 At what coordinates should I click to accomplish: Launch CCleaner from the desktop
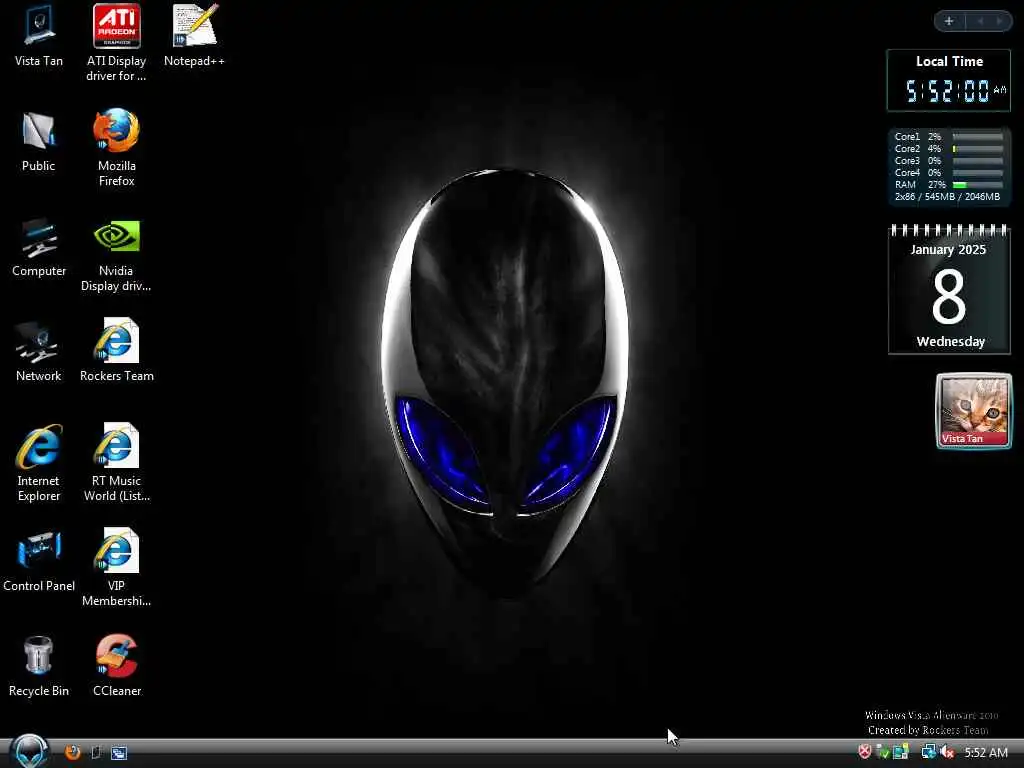pos(116,665)
